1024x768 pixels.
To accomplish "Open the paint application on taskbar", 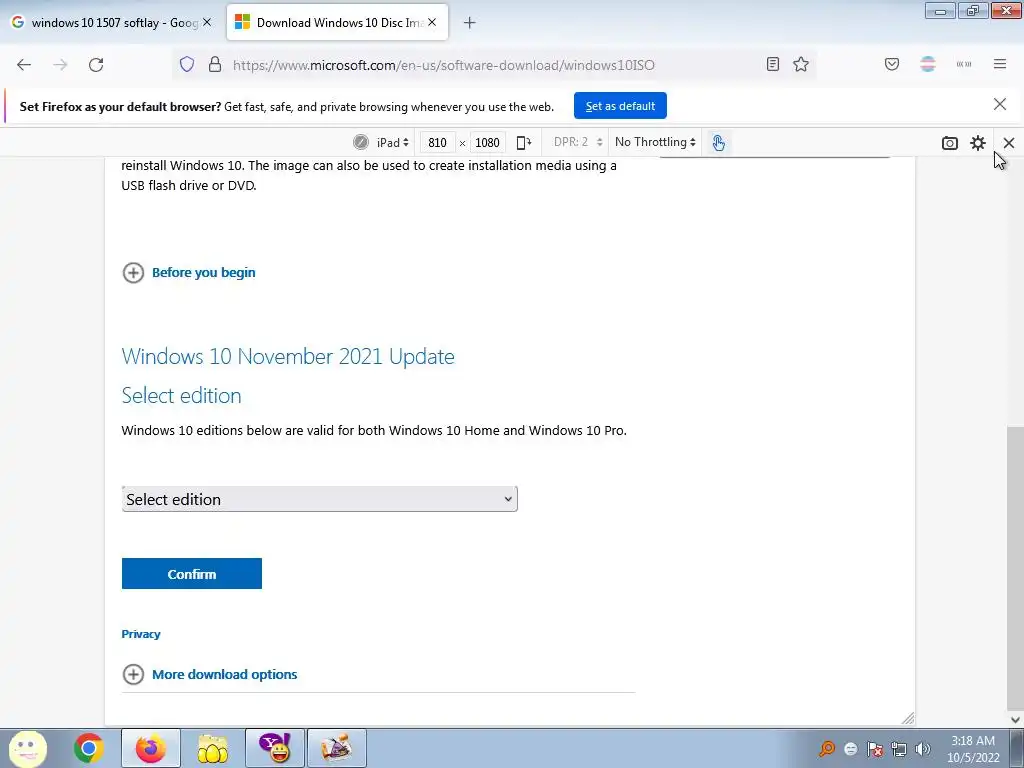I will pos(337,748).
